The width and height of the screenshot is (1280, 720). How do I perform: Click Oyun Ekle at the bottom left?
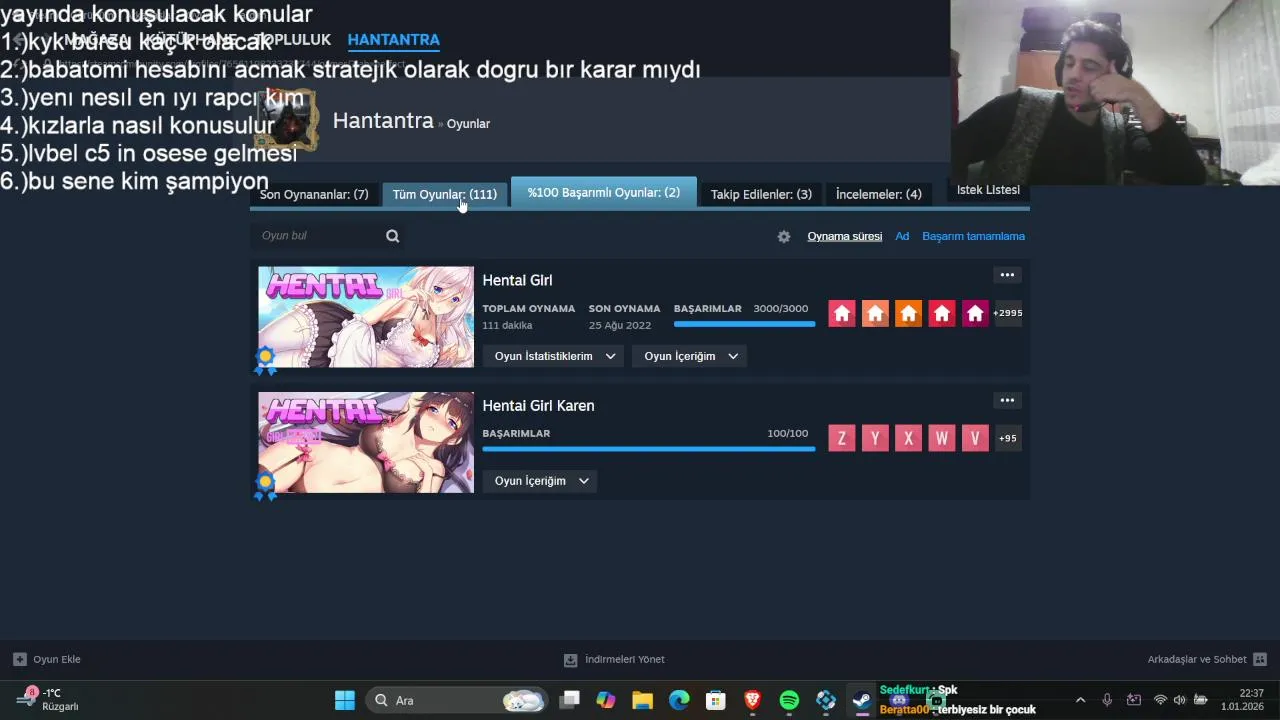pyautogui.click(x=47, y=660)
